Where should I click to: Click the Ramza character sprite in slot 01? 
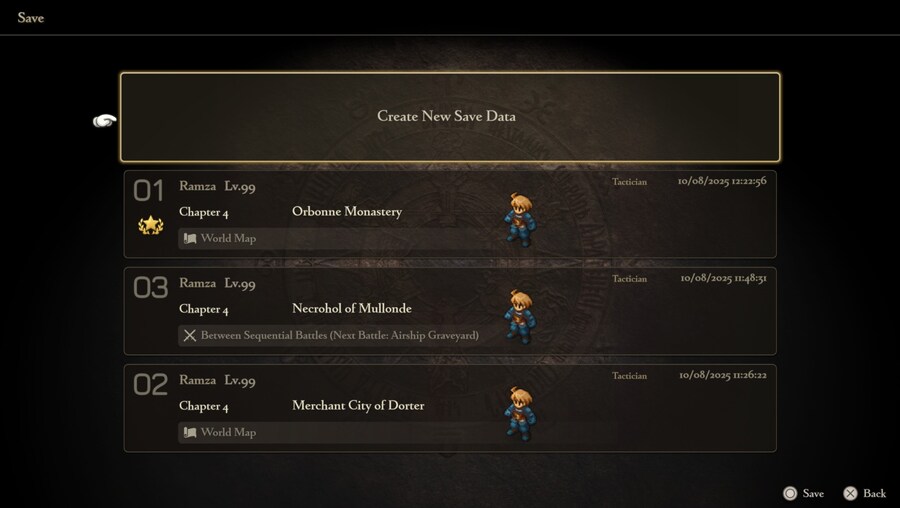518,220
